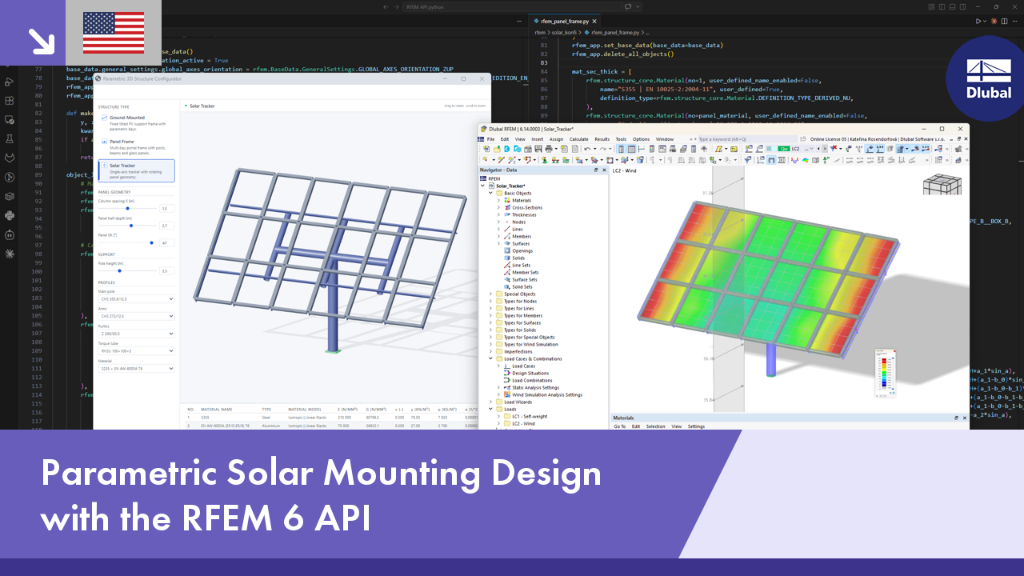
Task: Select the Solar Tracker structure type
Action: pos(136,170)
